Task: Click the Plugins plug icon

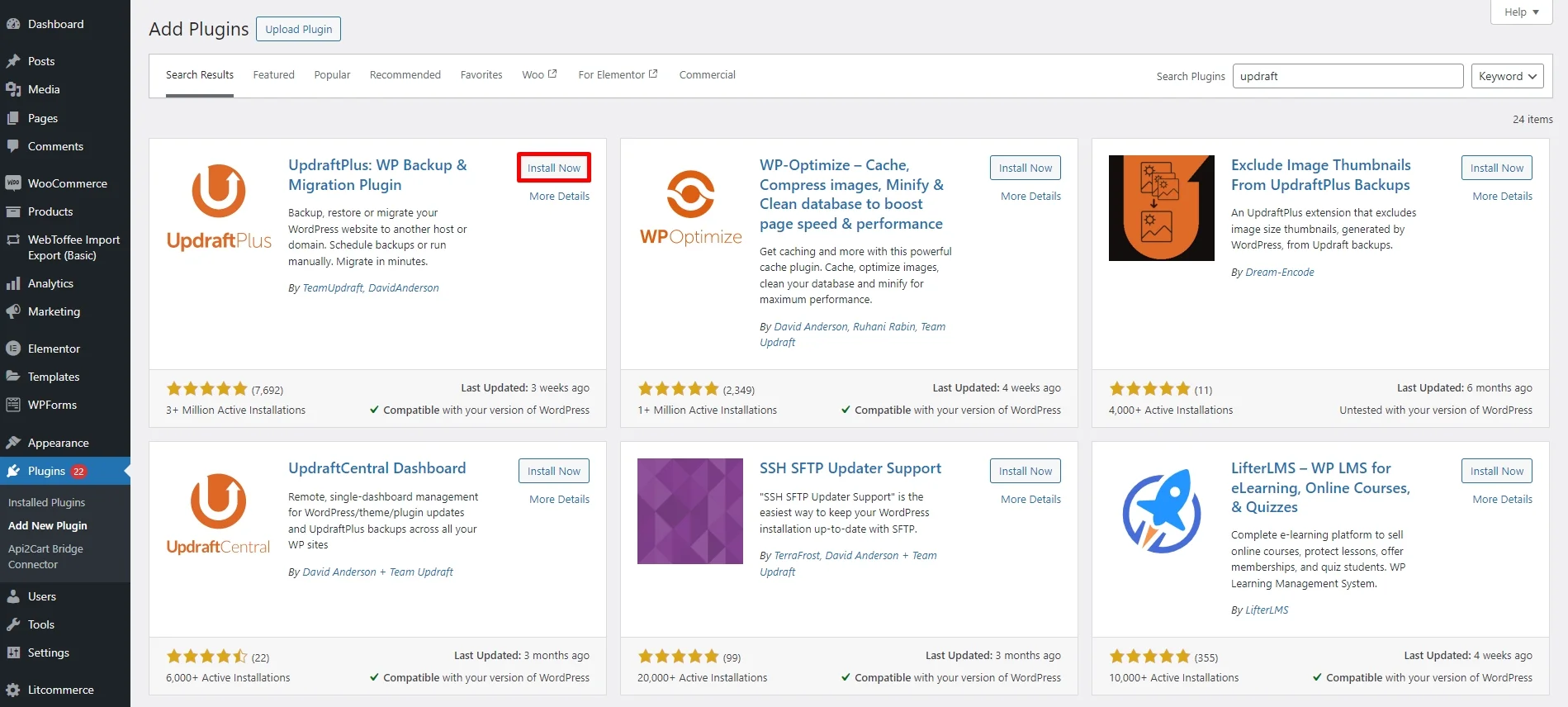Action: (x=13, y=471)
